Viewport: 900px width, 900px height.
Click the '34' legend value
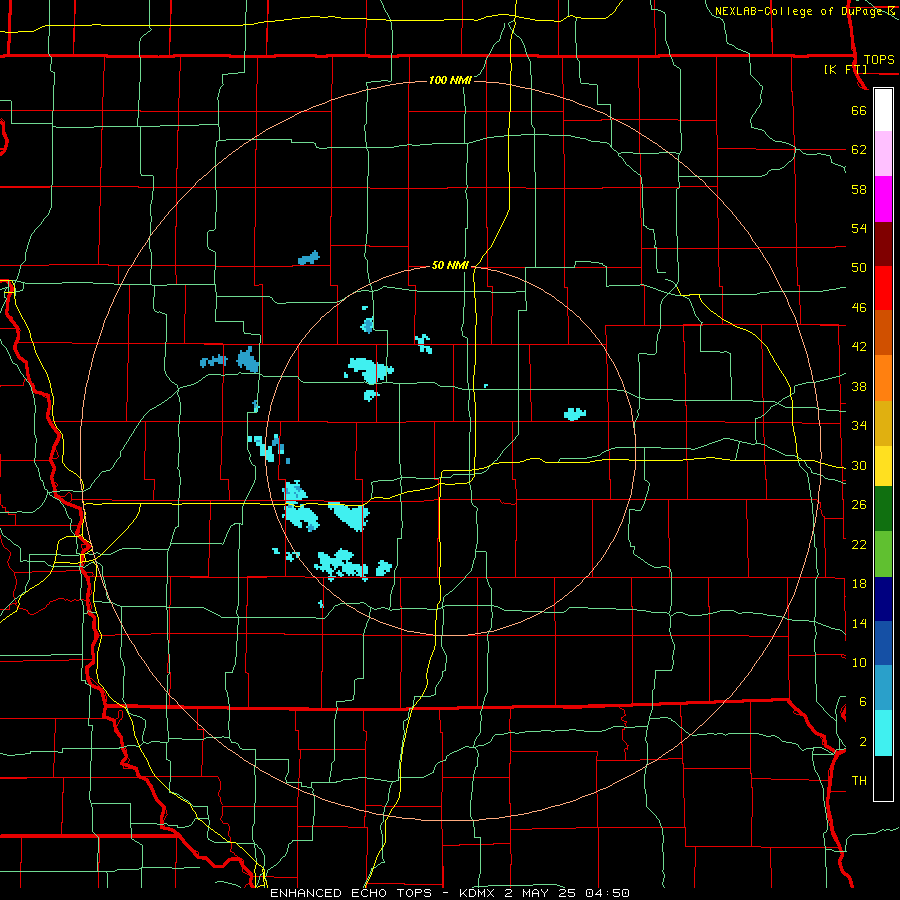point(859,425)
